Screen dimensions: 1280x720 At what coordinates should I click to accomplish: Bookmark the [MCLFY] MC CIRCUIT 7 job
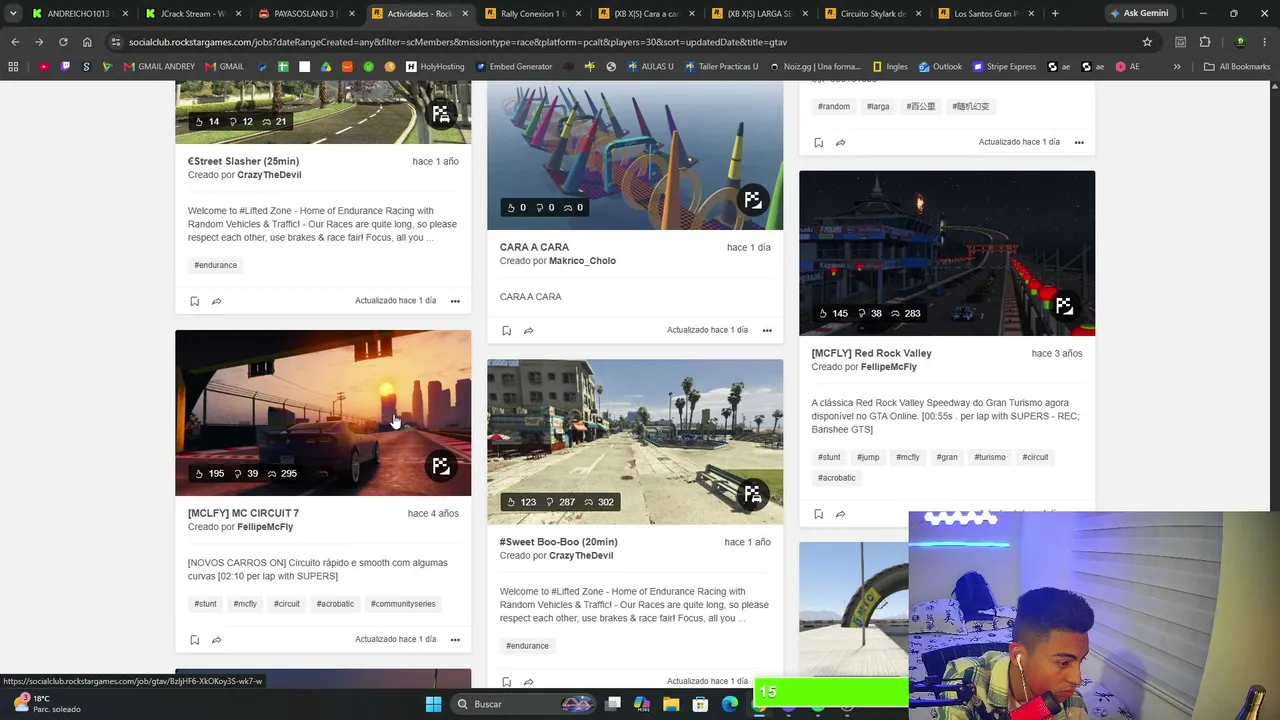pos(194,639)
